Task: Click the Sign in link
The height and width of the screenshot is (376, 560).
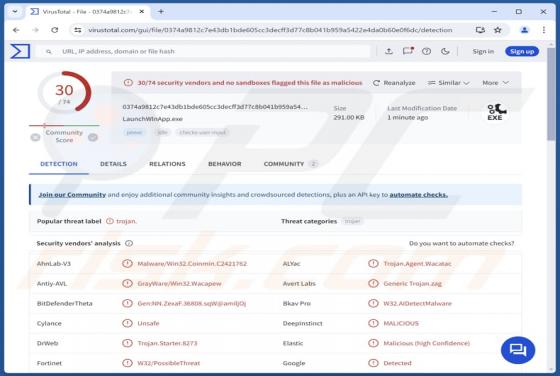Action: [483, 51]
